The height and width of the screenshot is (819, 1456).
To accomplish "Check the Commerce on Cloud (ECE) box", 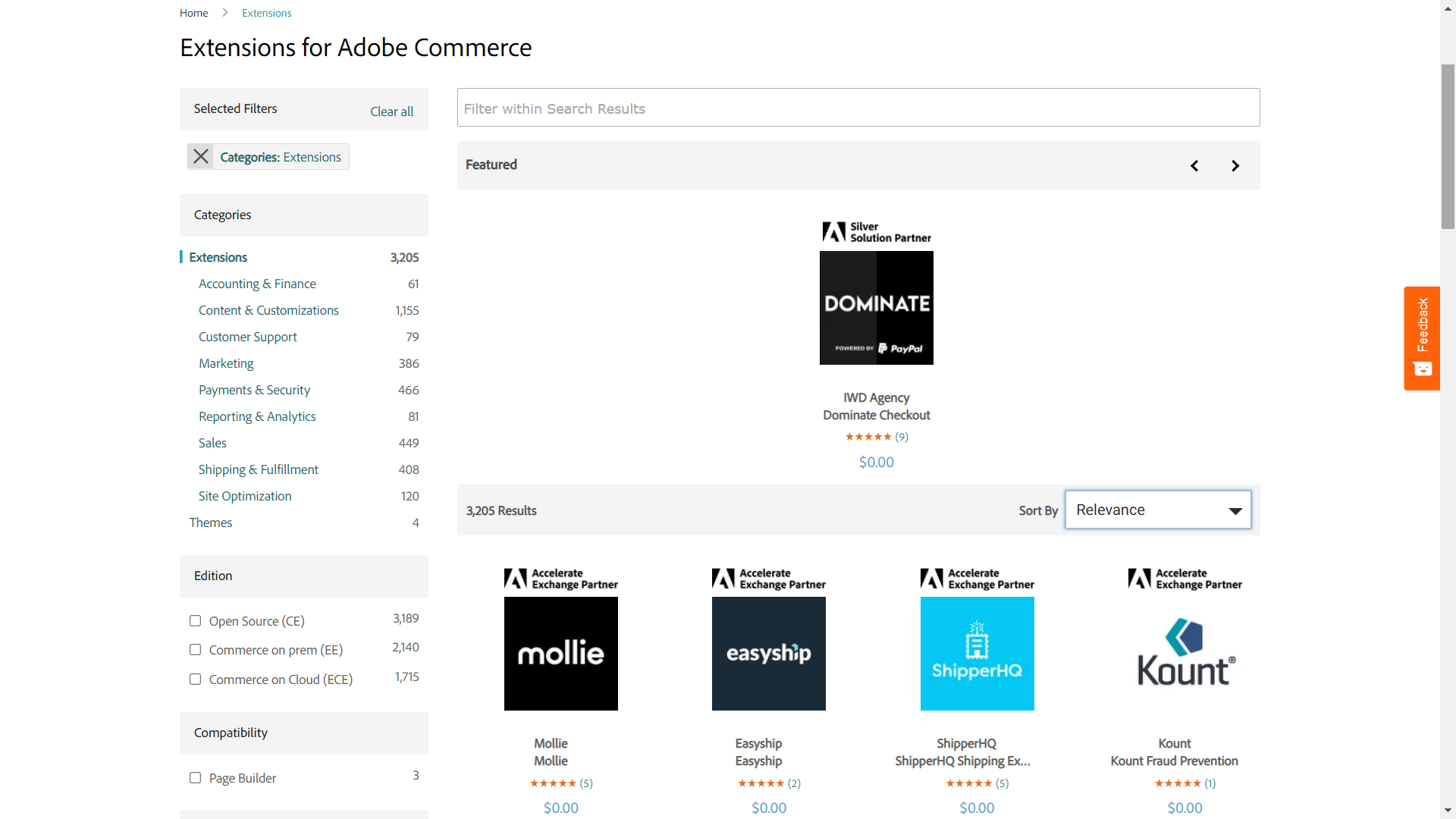I will pos(196,679).
